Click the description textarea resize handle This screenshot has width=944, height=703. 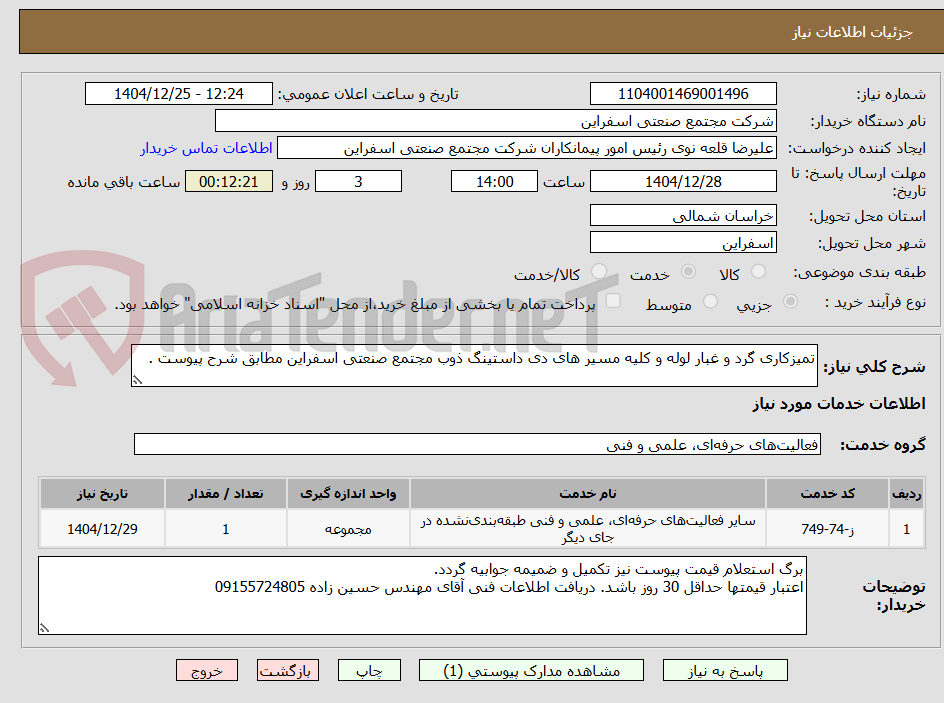[137, 380]
